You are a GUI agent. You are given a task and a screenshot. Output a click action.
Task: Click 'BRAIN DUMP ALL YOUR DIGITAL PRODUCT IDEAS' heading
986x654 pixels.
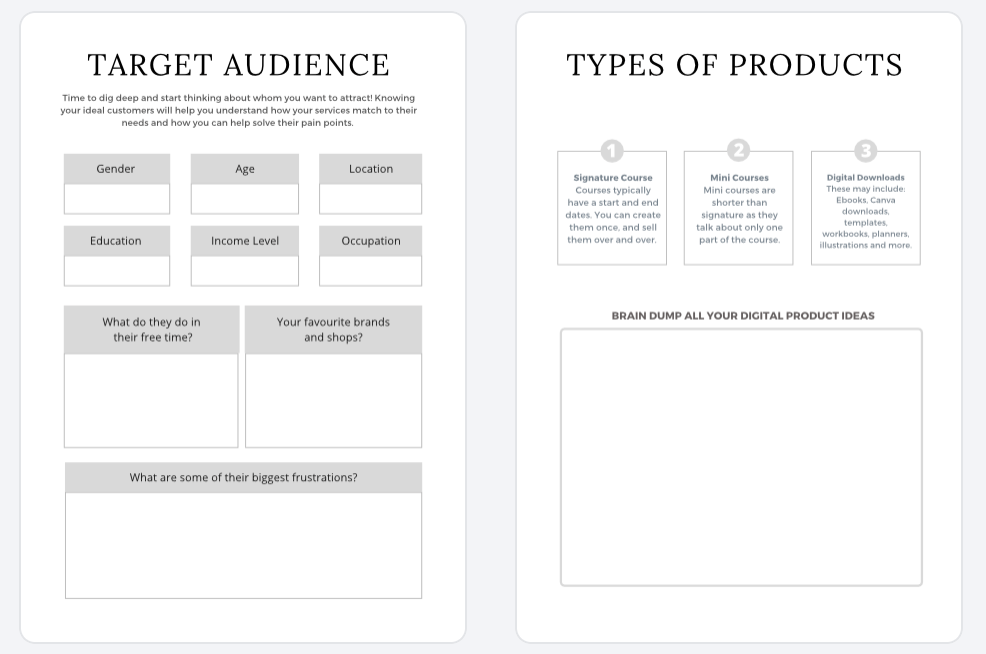[x=743, y=316]
